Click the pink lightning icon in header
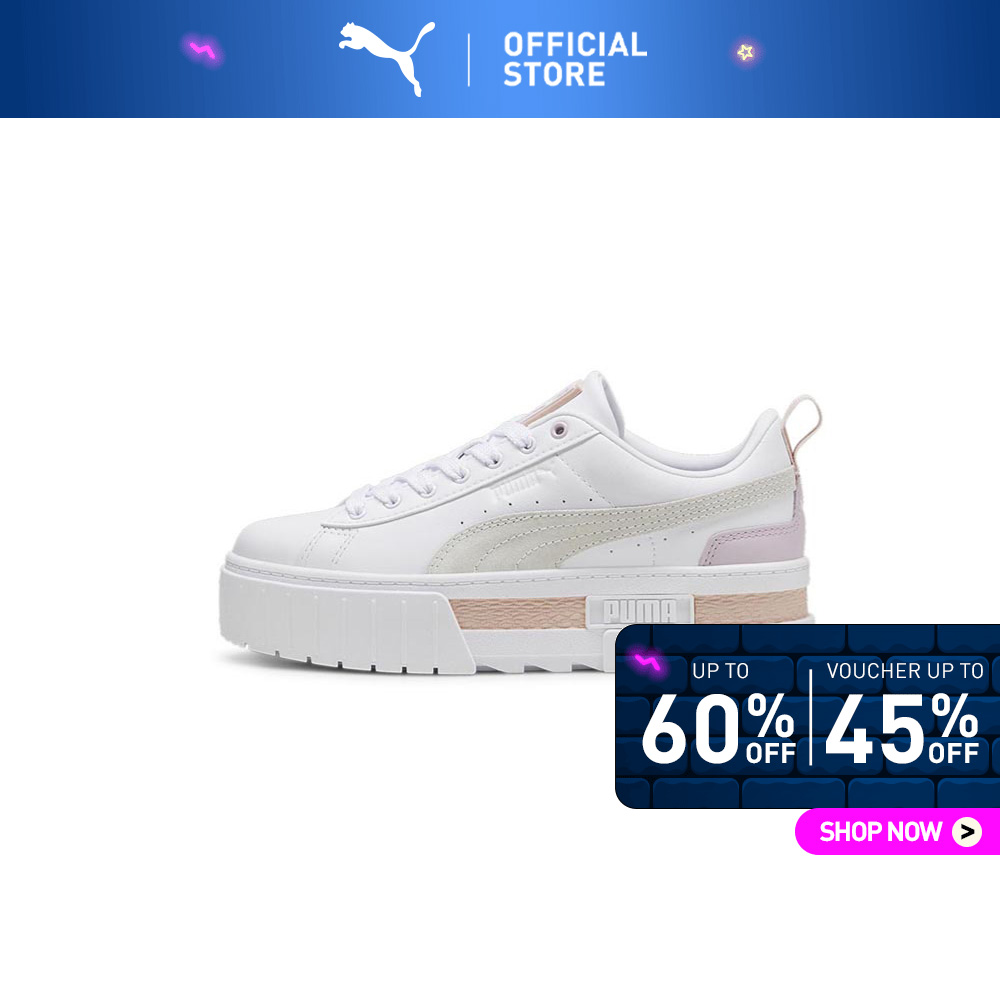 coord(203,50)
